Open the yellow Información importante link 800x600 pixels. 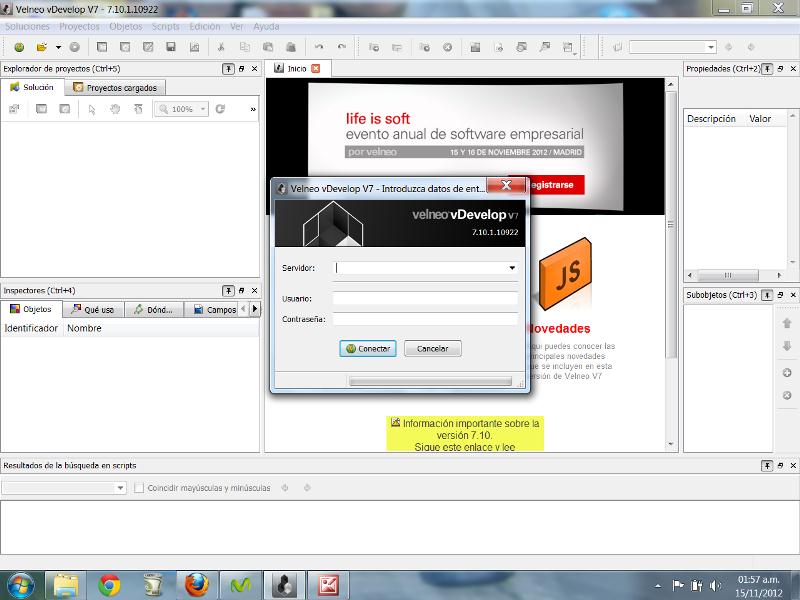pyautogui.click(x=465, y=435)
